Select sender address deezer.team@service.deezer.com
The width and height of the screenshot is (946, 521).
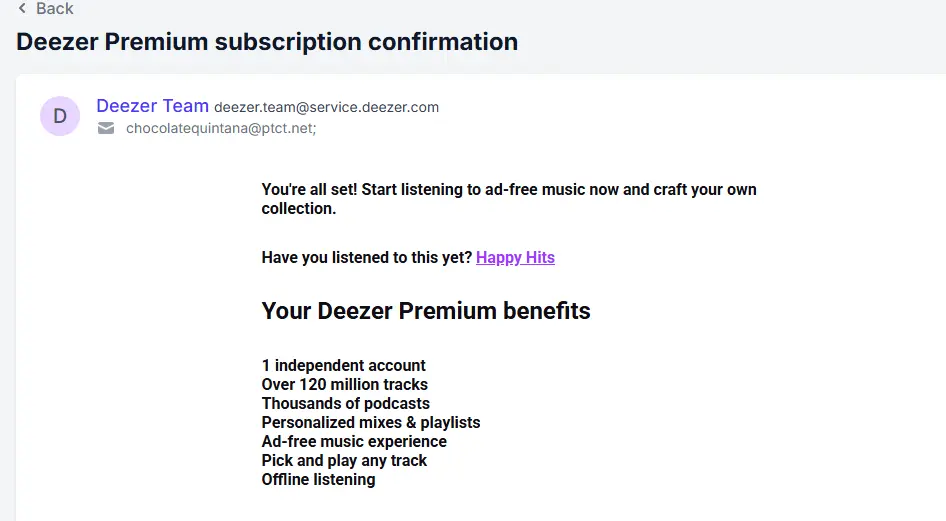326,107
